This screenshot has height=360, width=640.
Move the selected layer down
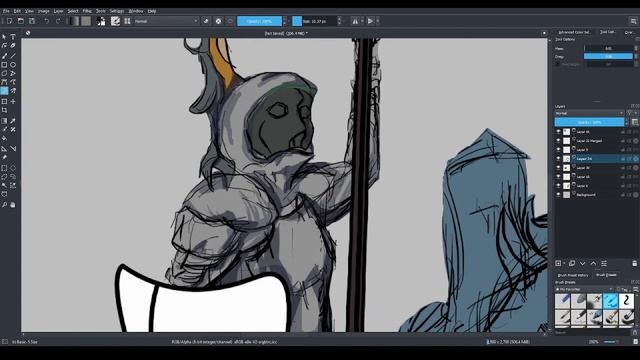click(x=582, y=263)
